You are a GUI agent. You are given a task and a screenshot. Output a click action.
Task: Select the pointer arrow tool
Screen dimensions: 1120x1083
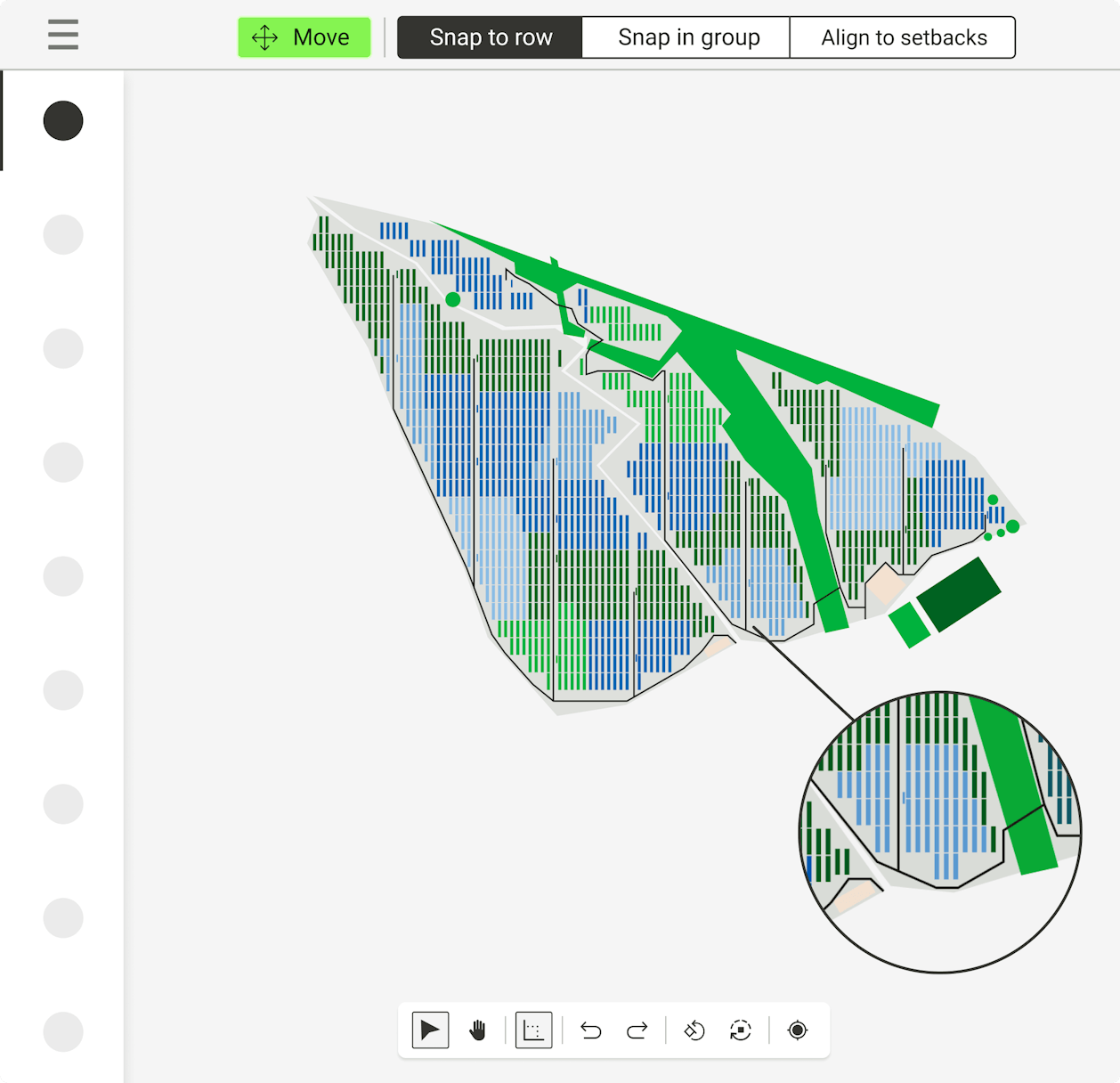coord(430,1030)
